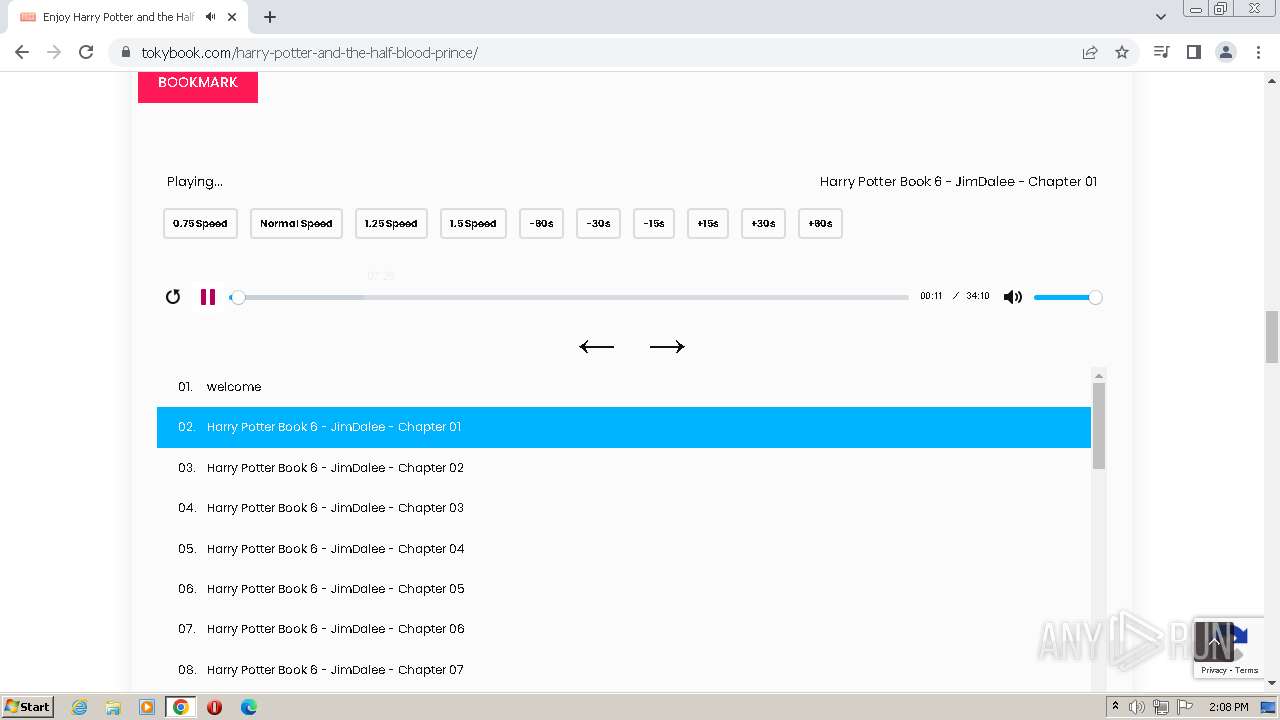Rewind 15 seconds with -15s button
This screenshot has height=720, width=1280.
(x=654, y=224)
